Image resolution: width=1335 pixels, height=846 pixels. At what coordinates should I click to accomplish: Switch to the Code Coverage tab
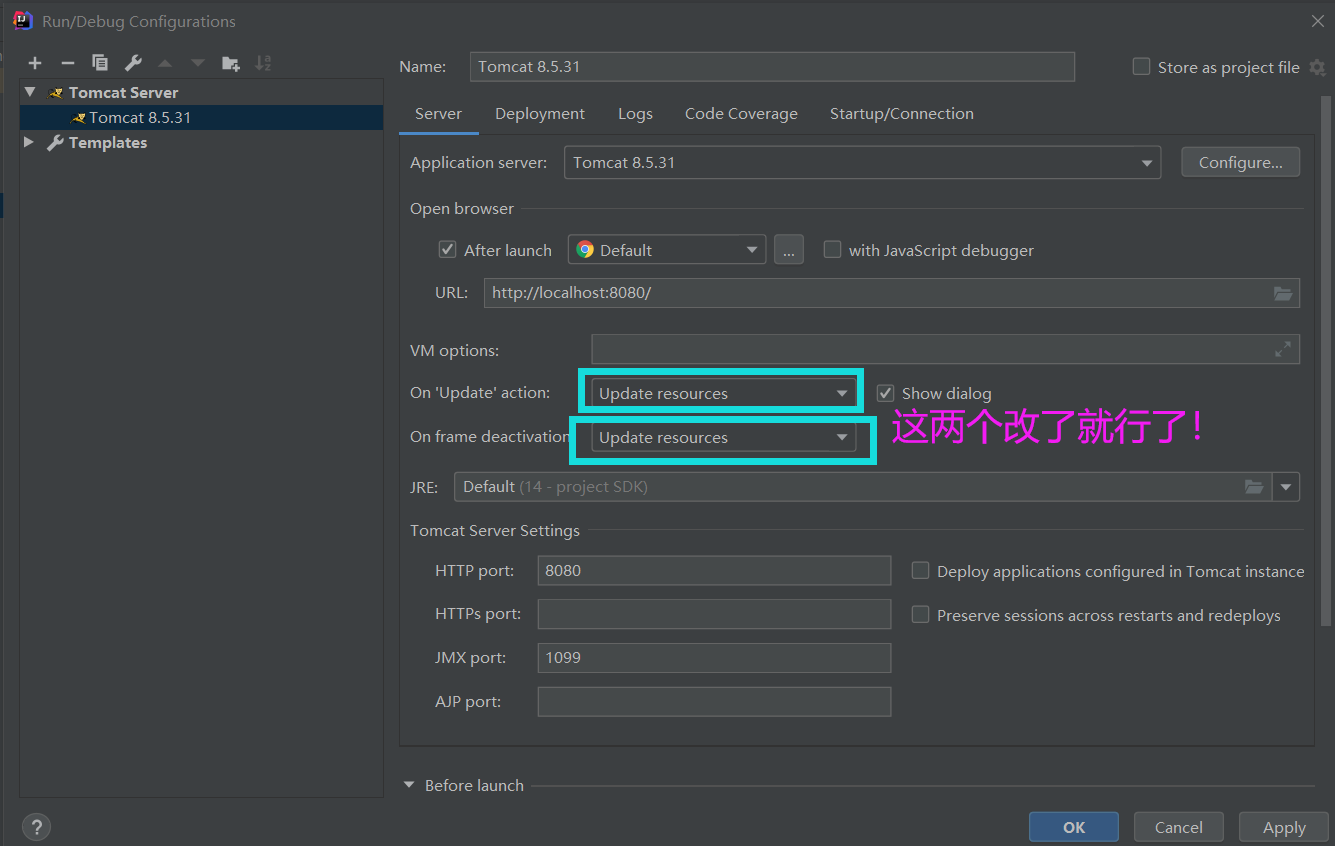741,114
